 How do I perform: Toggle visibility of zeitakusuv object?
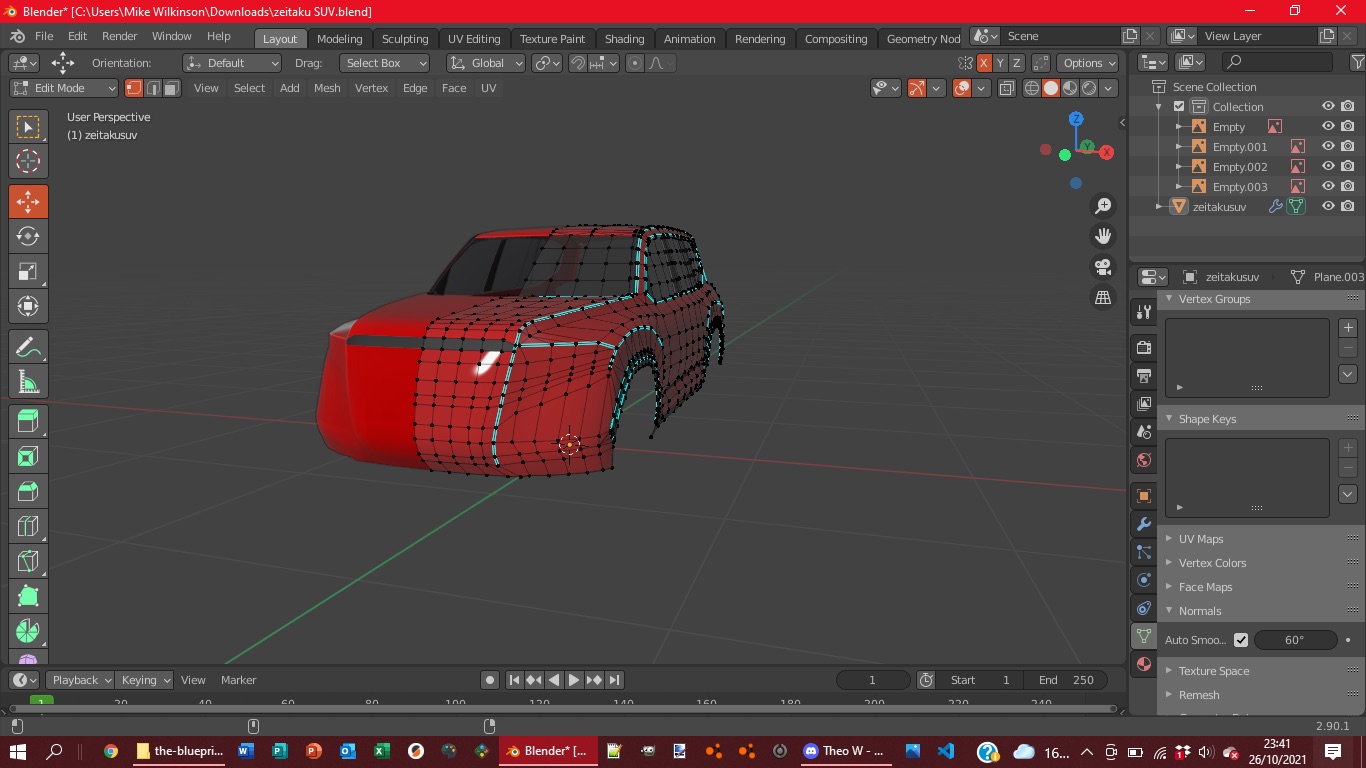pyautogui.click(x=1328, y=206)
